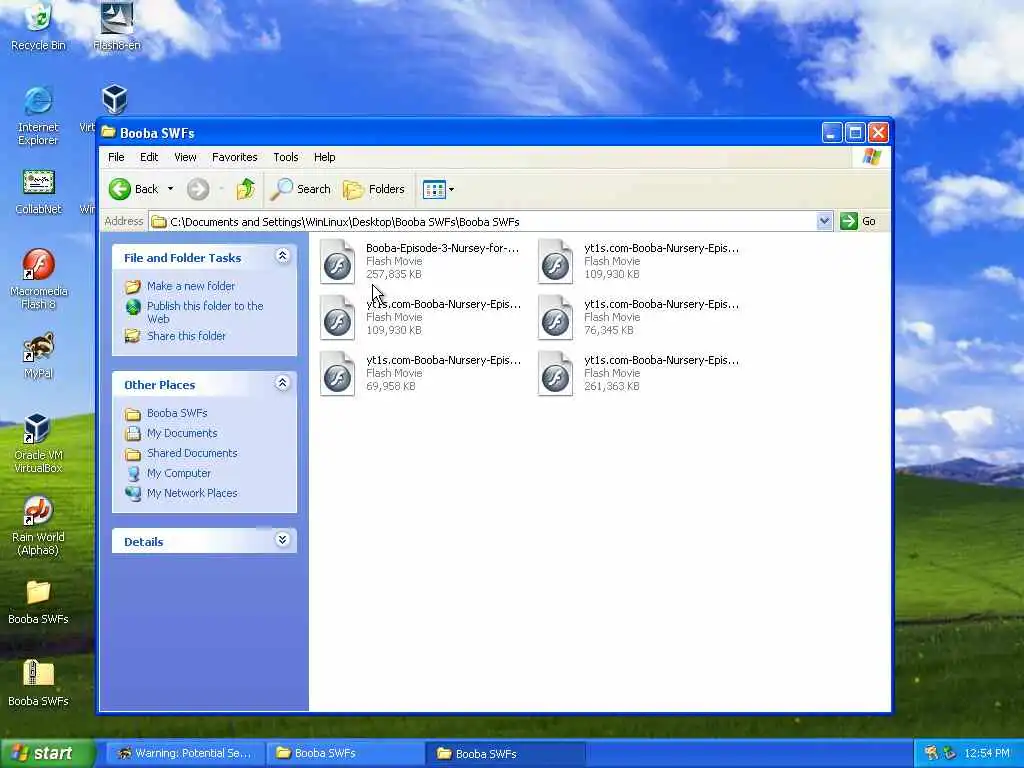Open the File menu
The width and height of the screenshot is (1024, 768).
click(116, 157)
